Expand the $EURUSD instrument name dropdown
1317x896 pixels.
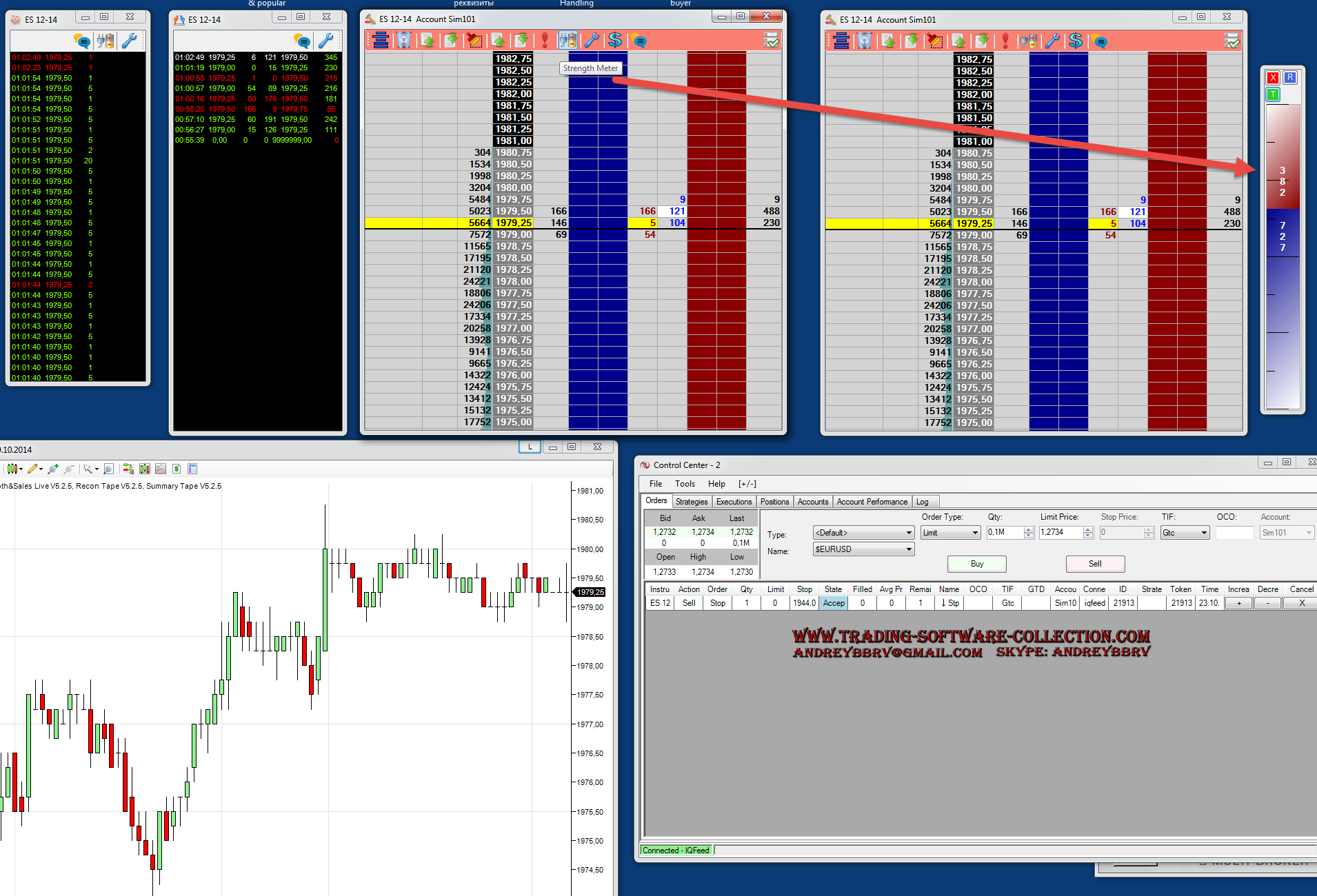click(909, 549)
